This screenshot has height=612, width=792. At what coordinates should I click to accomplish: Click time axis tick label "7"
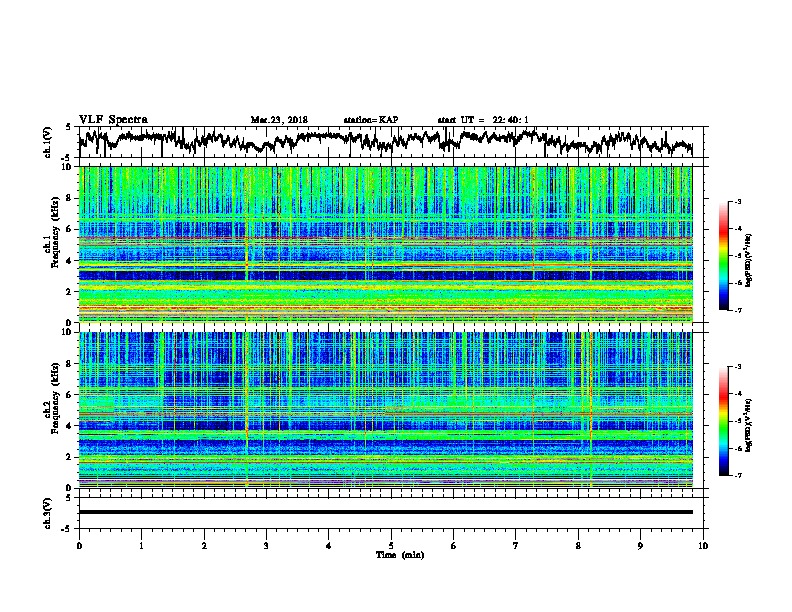[516, 546]
